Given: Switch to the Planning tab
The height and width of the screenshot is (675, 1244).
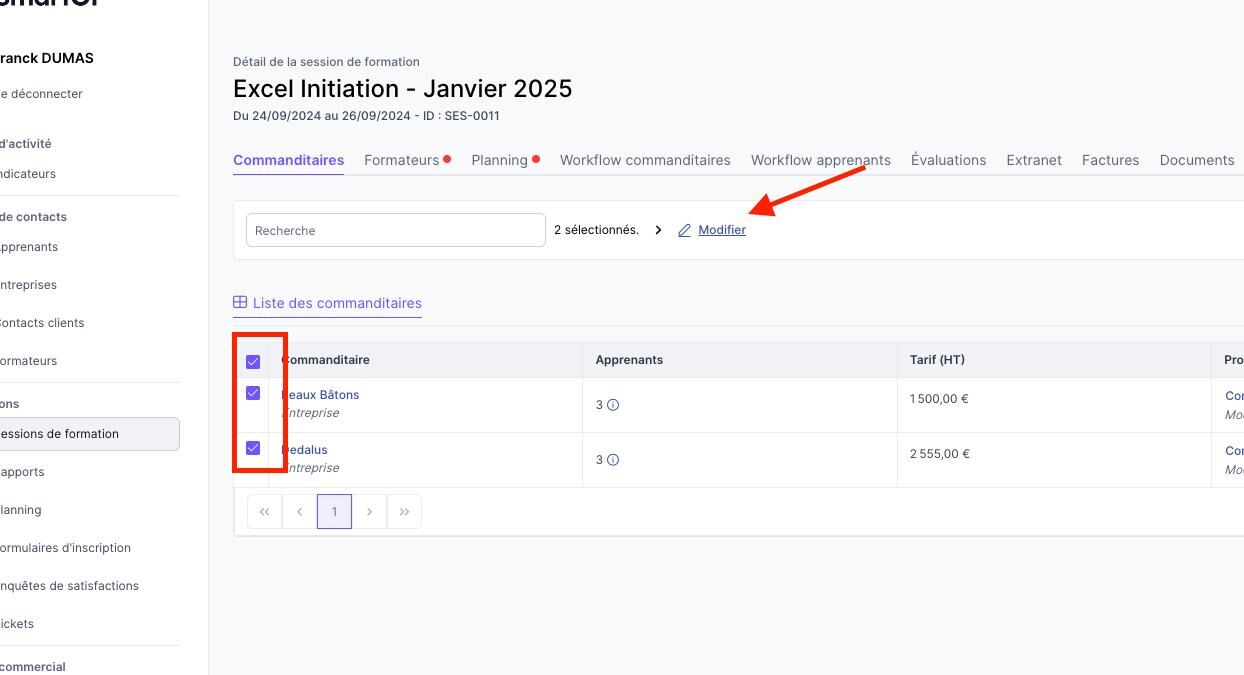Looking at the screenshot, I should coord(499,160).
